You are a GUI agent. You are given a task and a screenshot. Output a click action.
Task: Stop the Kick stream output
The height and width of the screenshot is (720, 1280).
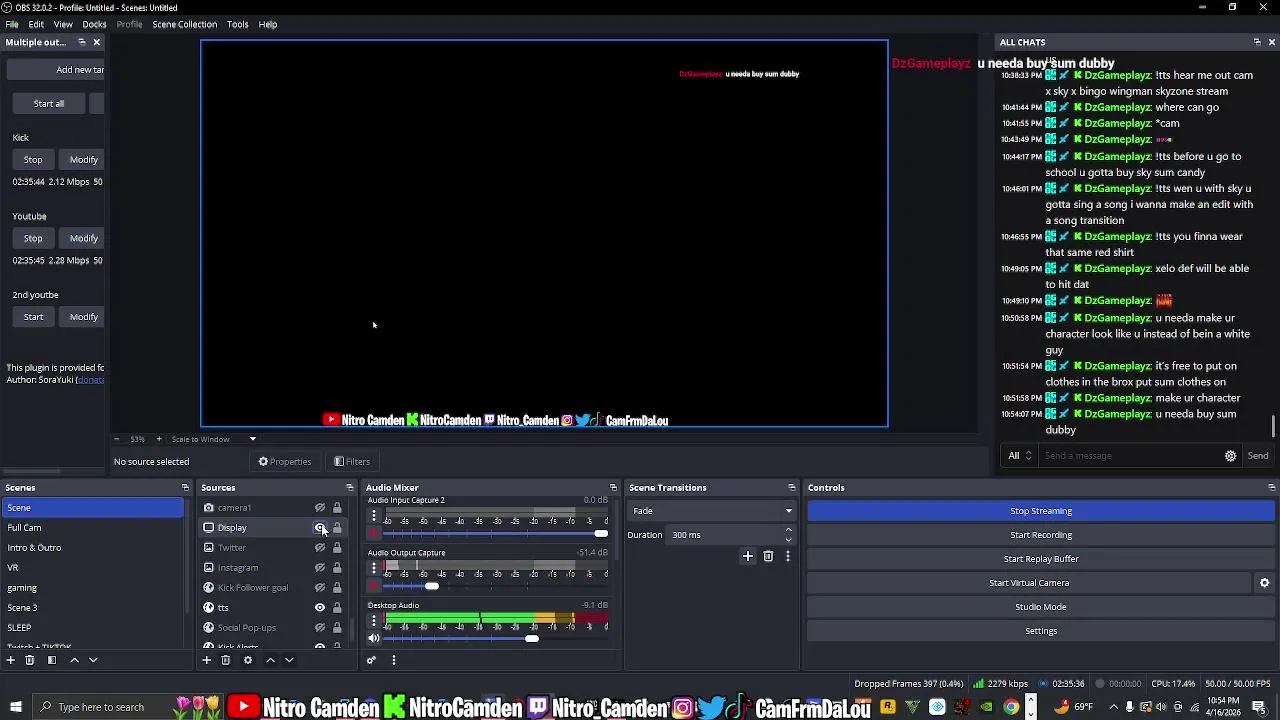[33, 160]
